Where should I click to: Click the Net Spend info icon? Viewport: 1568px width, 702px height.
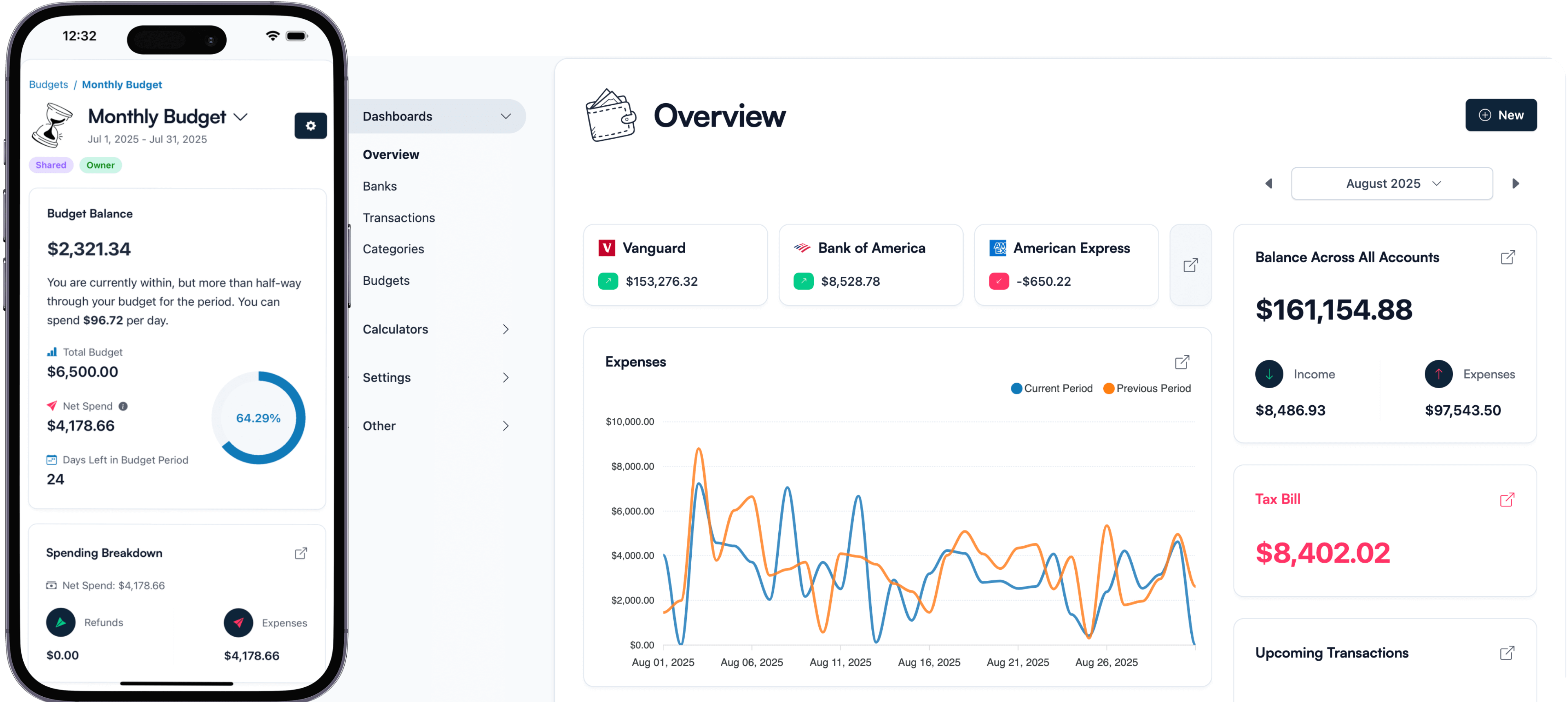(123, 407)
